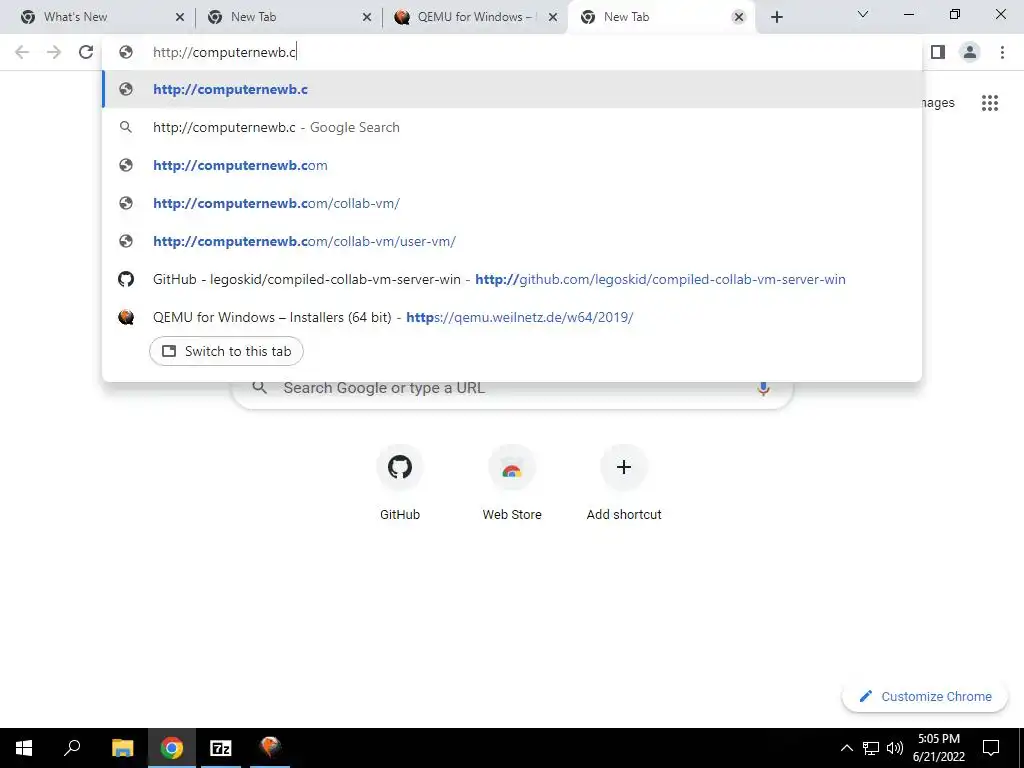Select the Google Search suggestion for computernewb.c
The width and height of the screenshot is (1024, 768).
coord(512,127)
